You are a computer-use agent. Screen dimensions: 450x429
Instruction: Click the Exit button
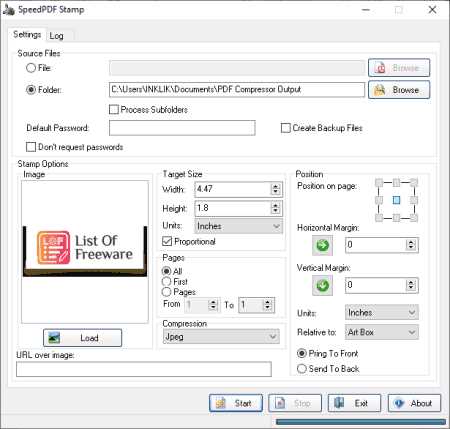[354, 403]
